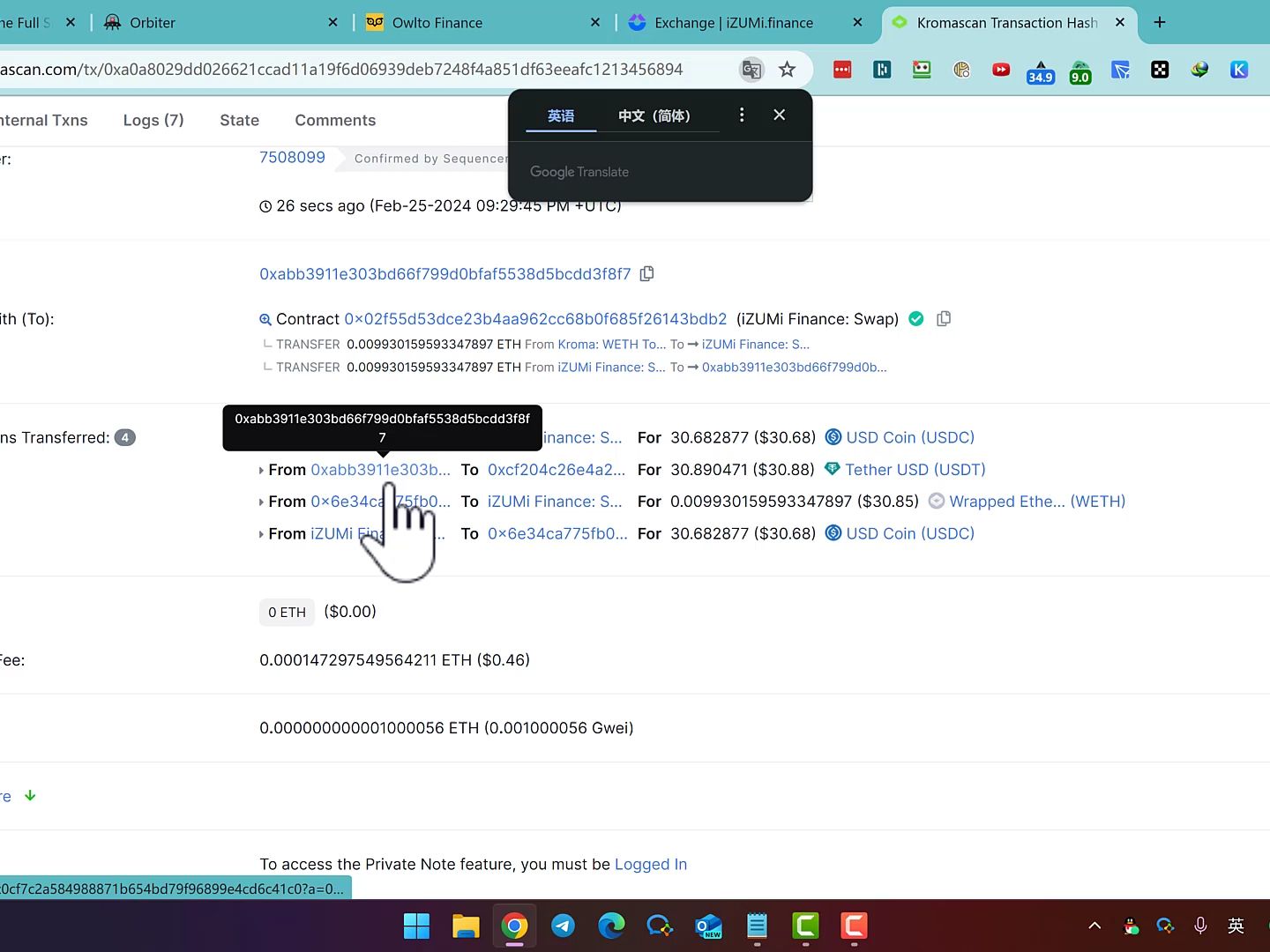Open Telegram from the taskbar
1270x952 pixels.
(563, 926)
